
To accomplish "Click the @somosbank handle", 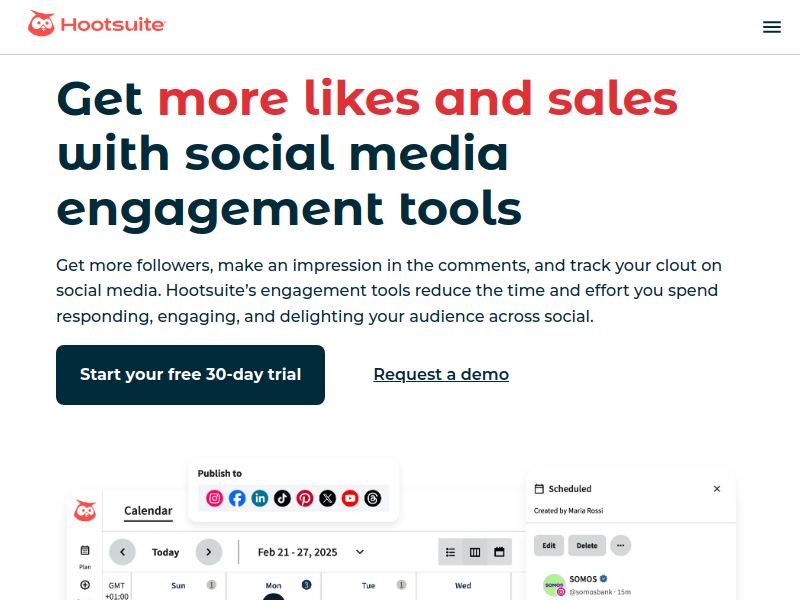I will coord(591,592).
